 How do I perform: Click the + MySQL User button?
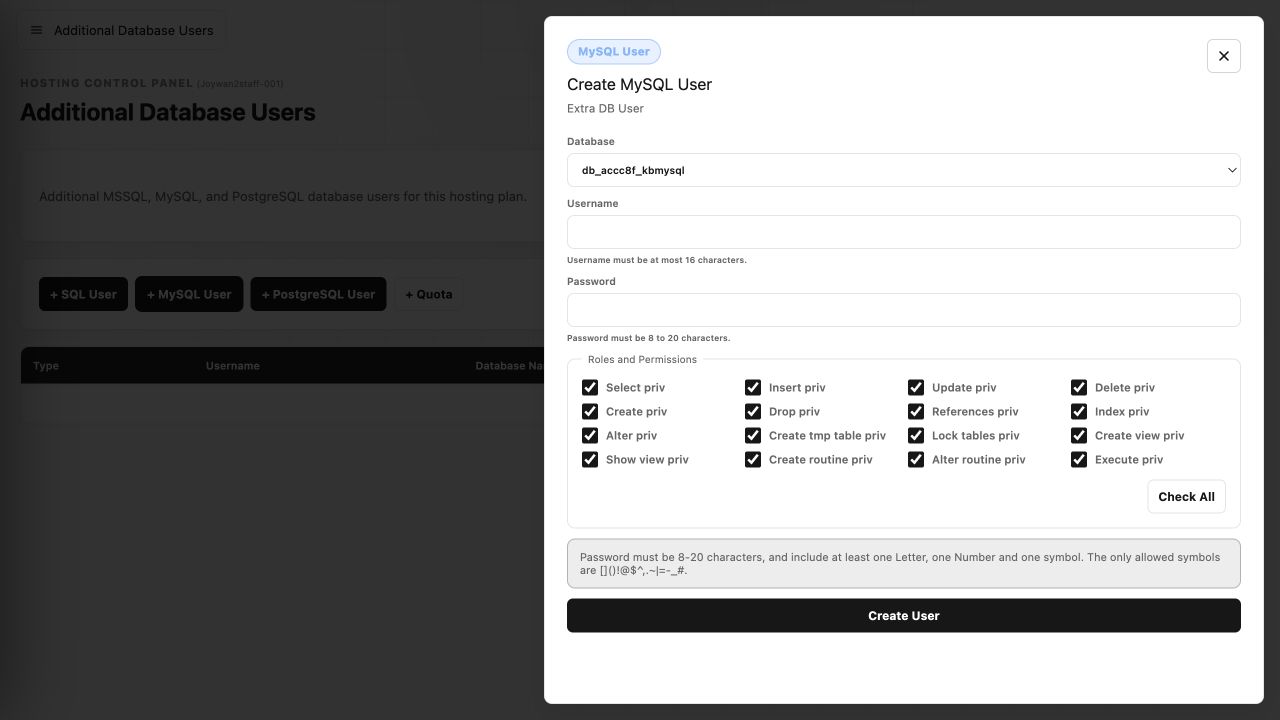189,294
